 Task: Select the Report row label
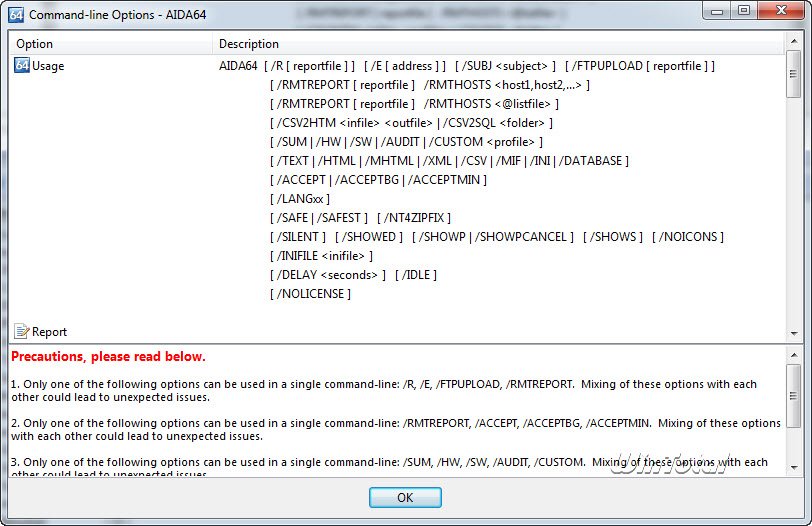(x=49, y=332)
